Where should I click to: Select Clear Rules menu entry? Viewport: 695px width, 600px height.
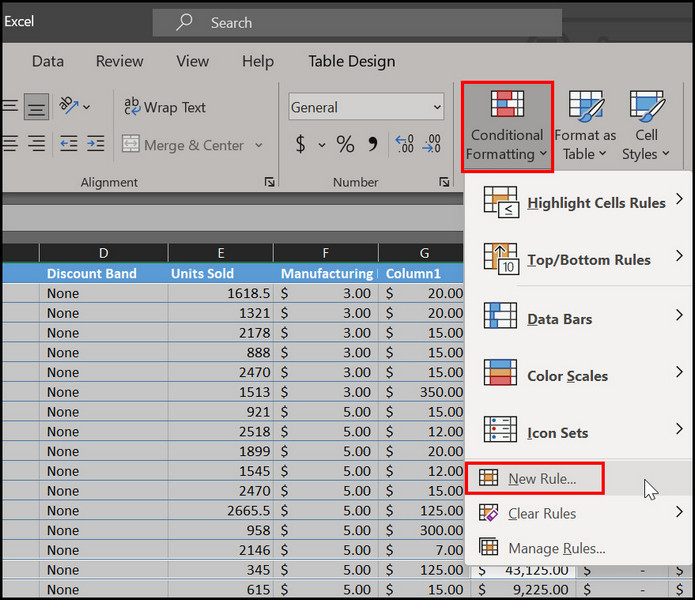pos(578,513)
